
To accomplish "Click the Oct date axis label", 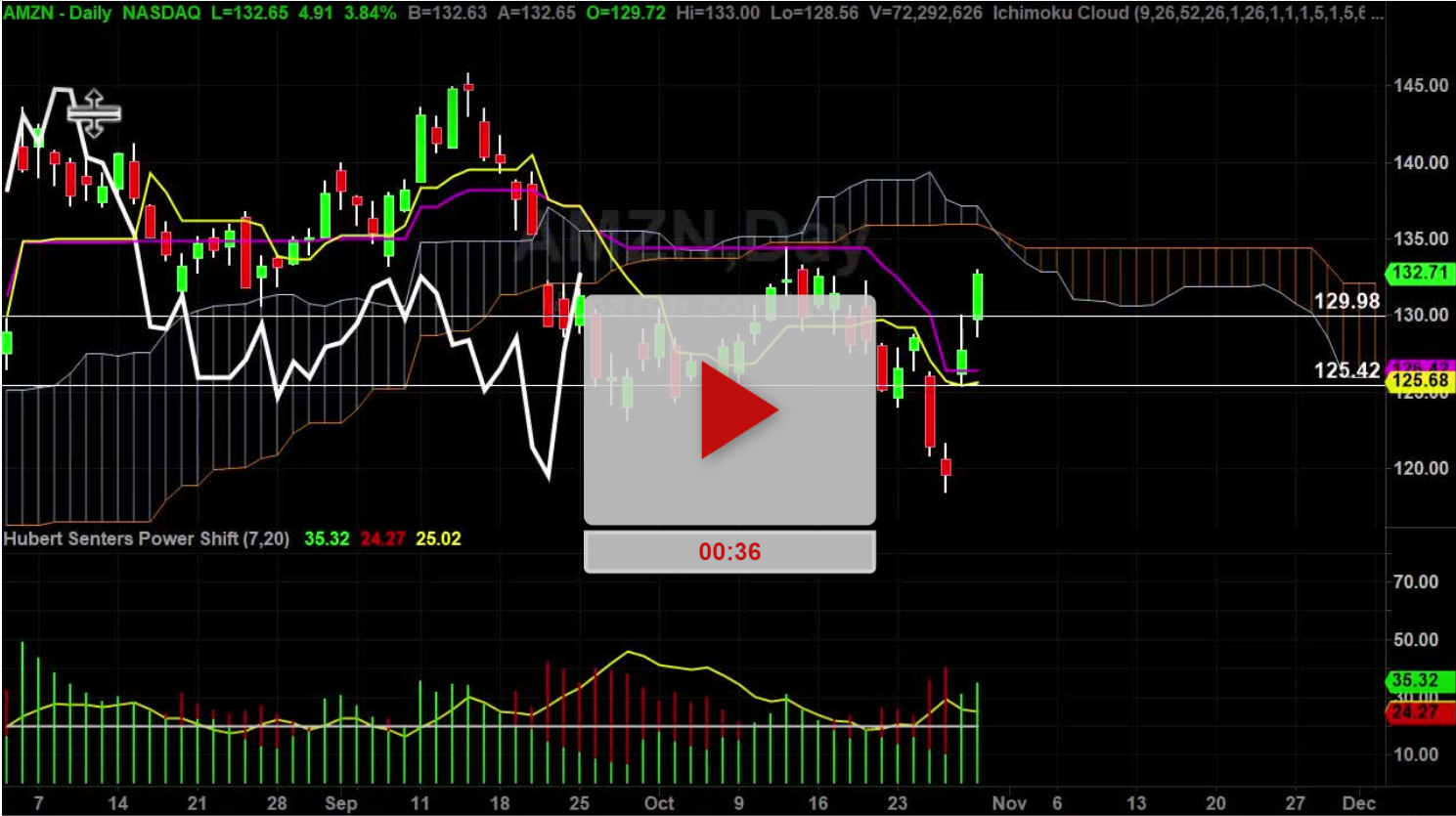I will 659,803.
